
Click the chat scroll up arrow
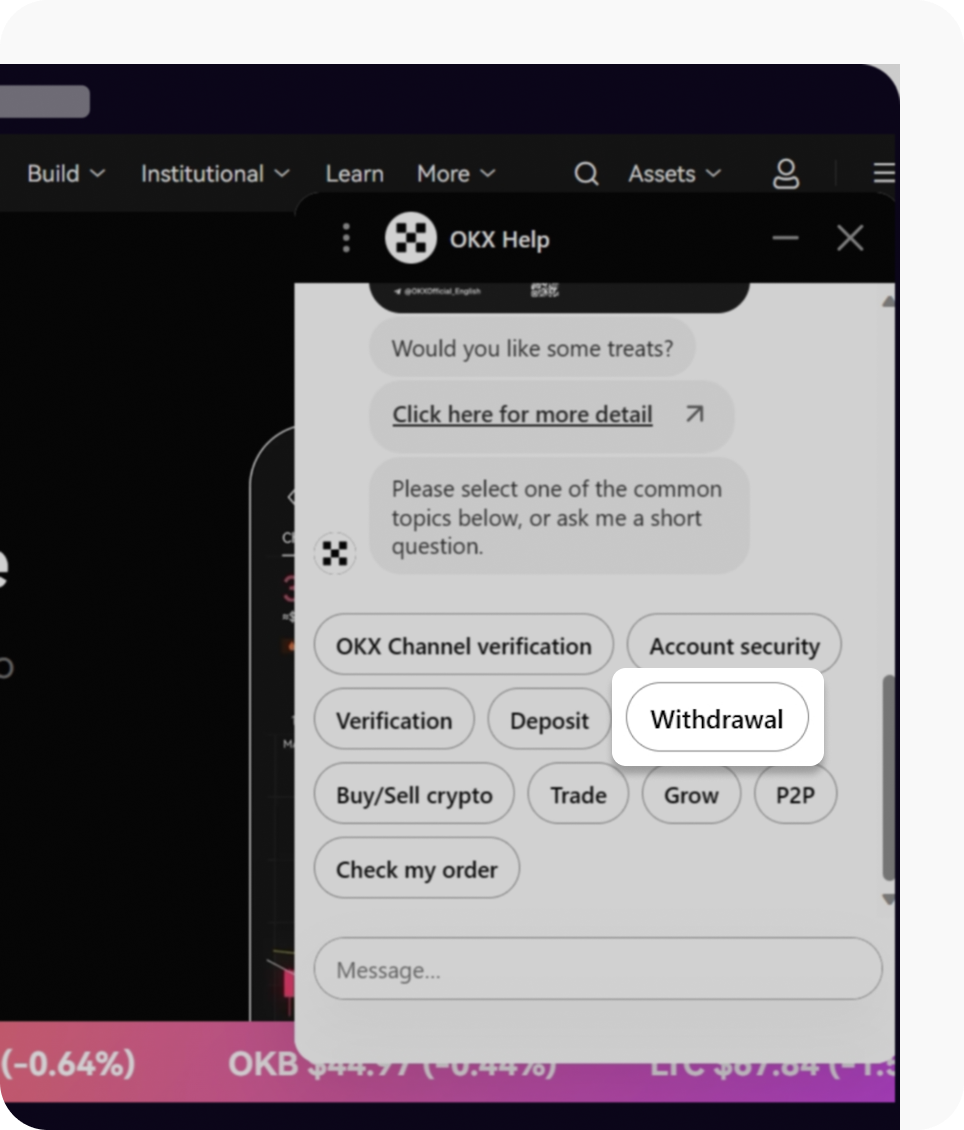(888, 301)
